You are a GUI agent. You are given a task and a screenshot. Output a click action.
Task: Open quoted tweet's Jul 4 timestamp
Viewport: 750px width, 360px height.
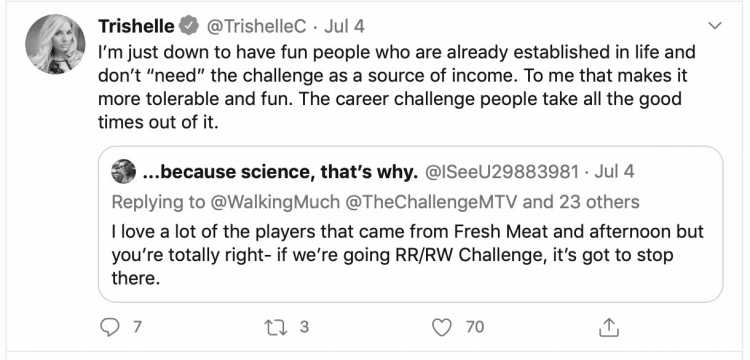(615, 172)
